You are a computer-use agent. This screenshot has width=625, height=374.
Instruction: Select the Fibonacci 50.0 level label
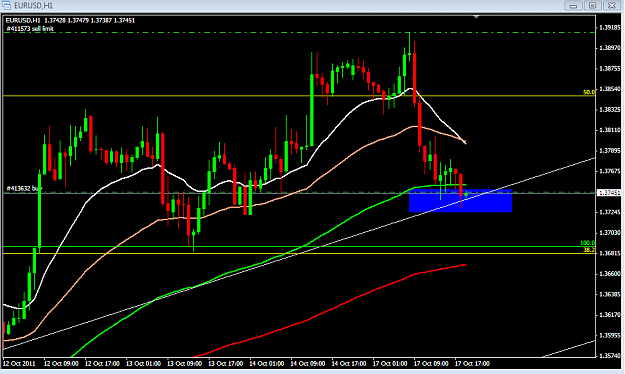tap(589, 92)
